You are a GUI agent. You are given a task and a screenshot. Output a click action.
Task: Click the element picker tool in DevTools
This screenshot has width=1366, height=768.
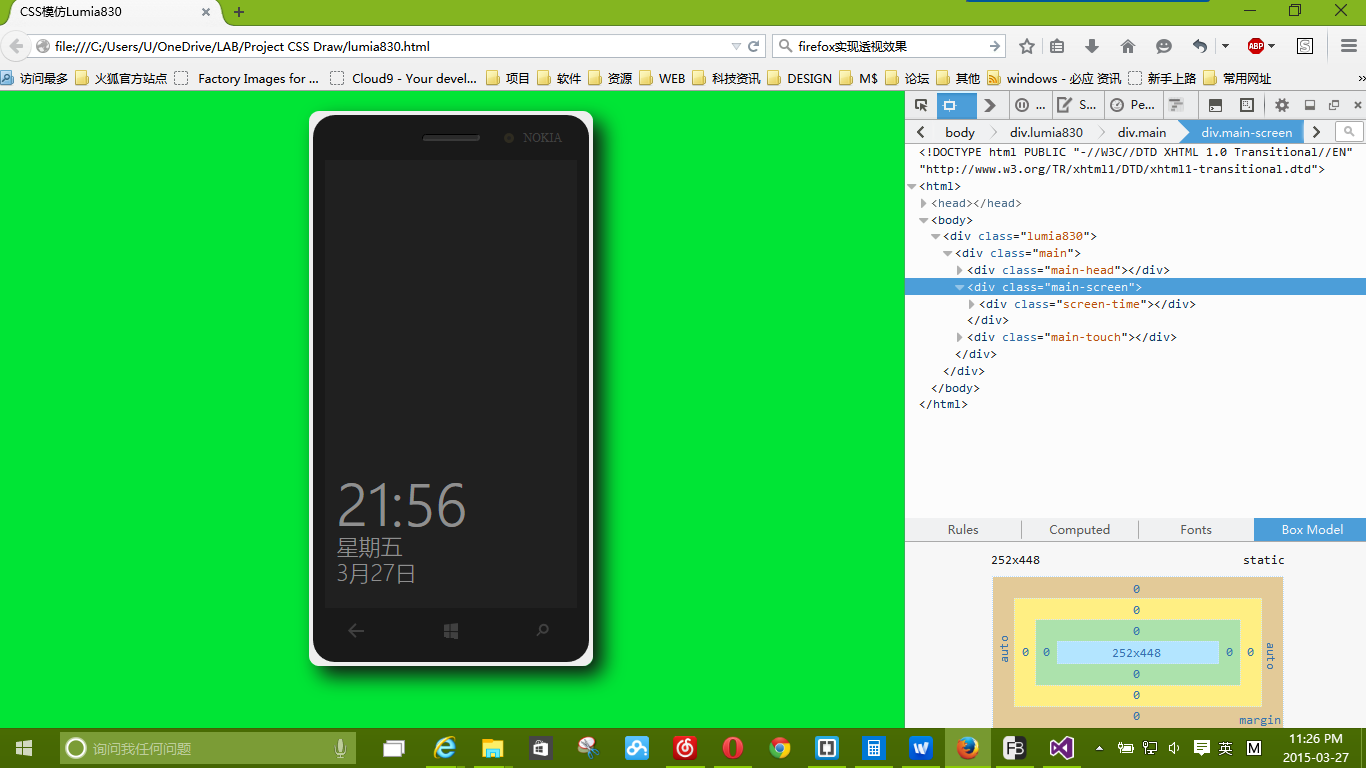click(x=921, y=105)
